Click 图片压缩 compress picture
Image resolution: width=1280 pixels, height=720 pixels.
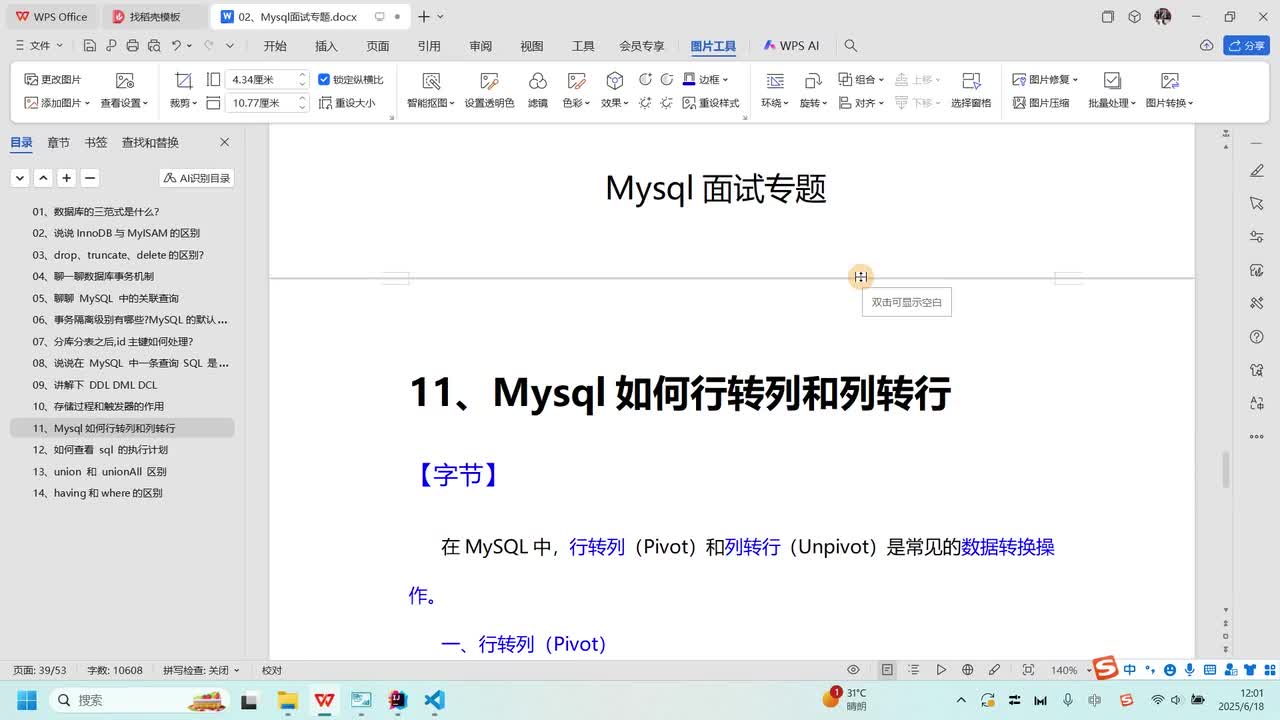point(1041,103)
